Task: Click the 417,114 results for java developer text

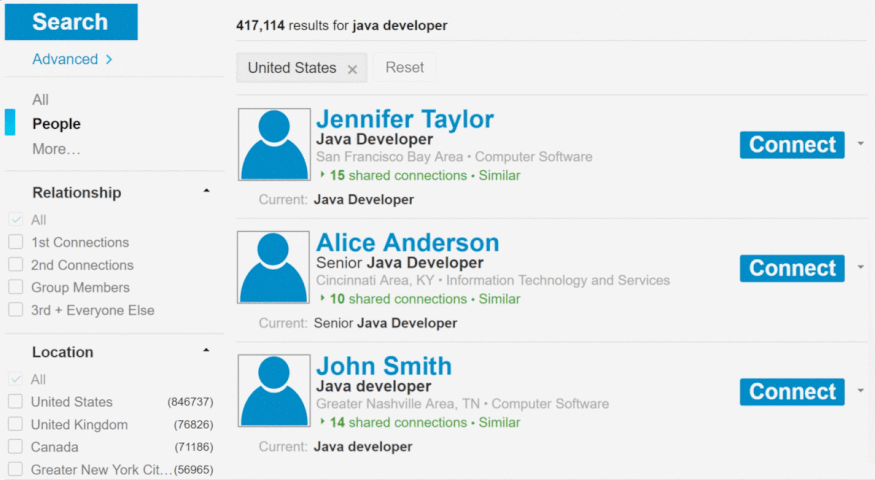Action: click(342, 26)
